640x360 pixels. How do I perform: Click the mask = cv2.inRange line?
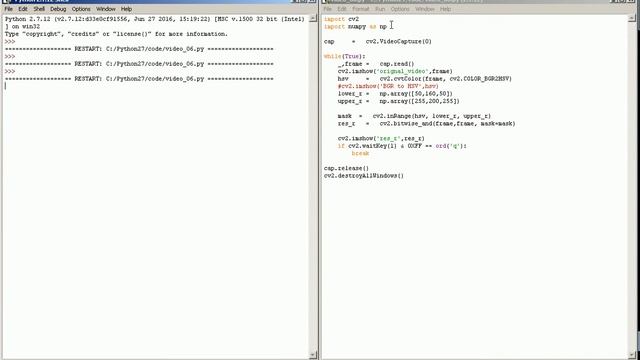[414, 116]
